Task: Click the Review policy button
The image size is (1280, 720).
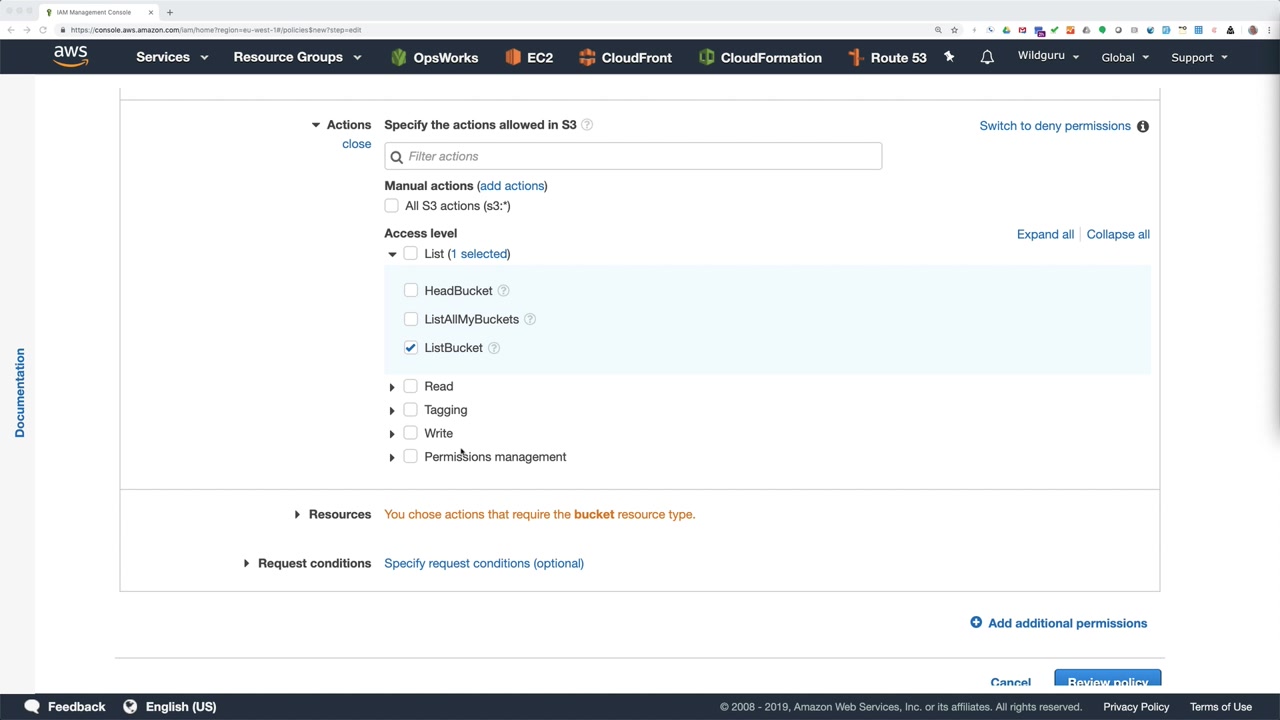Action: (1107, 682)
